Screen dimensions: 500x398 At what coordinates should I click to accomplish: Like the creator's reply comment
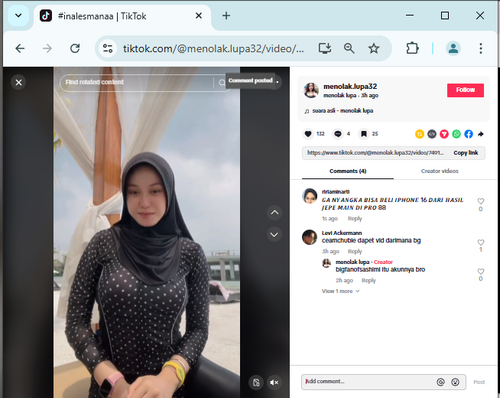click(480, 271)
